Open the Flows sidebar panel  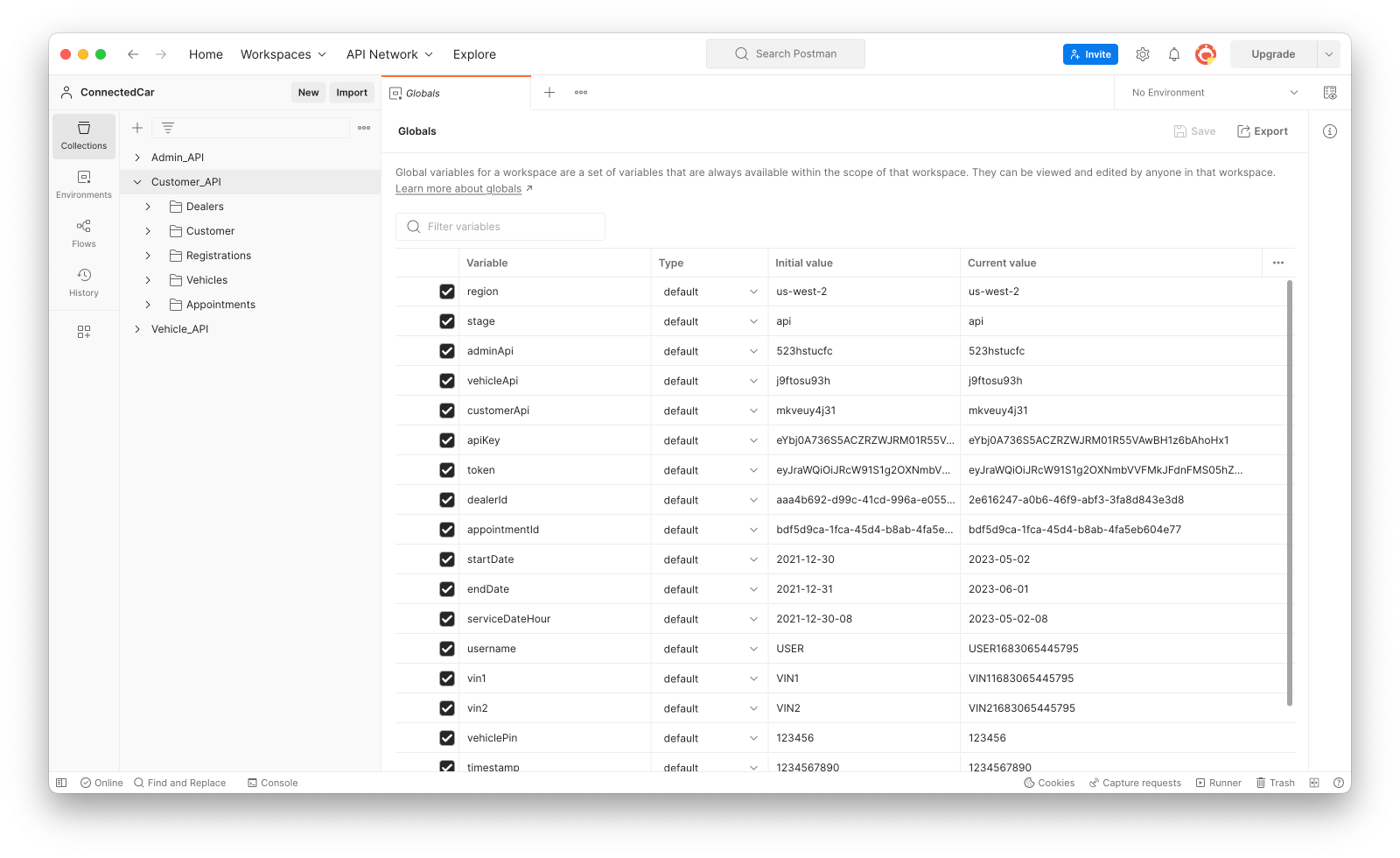pyautogui.click(x=84, y=234)
